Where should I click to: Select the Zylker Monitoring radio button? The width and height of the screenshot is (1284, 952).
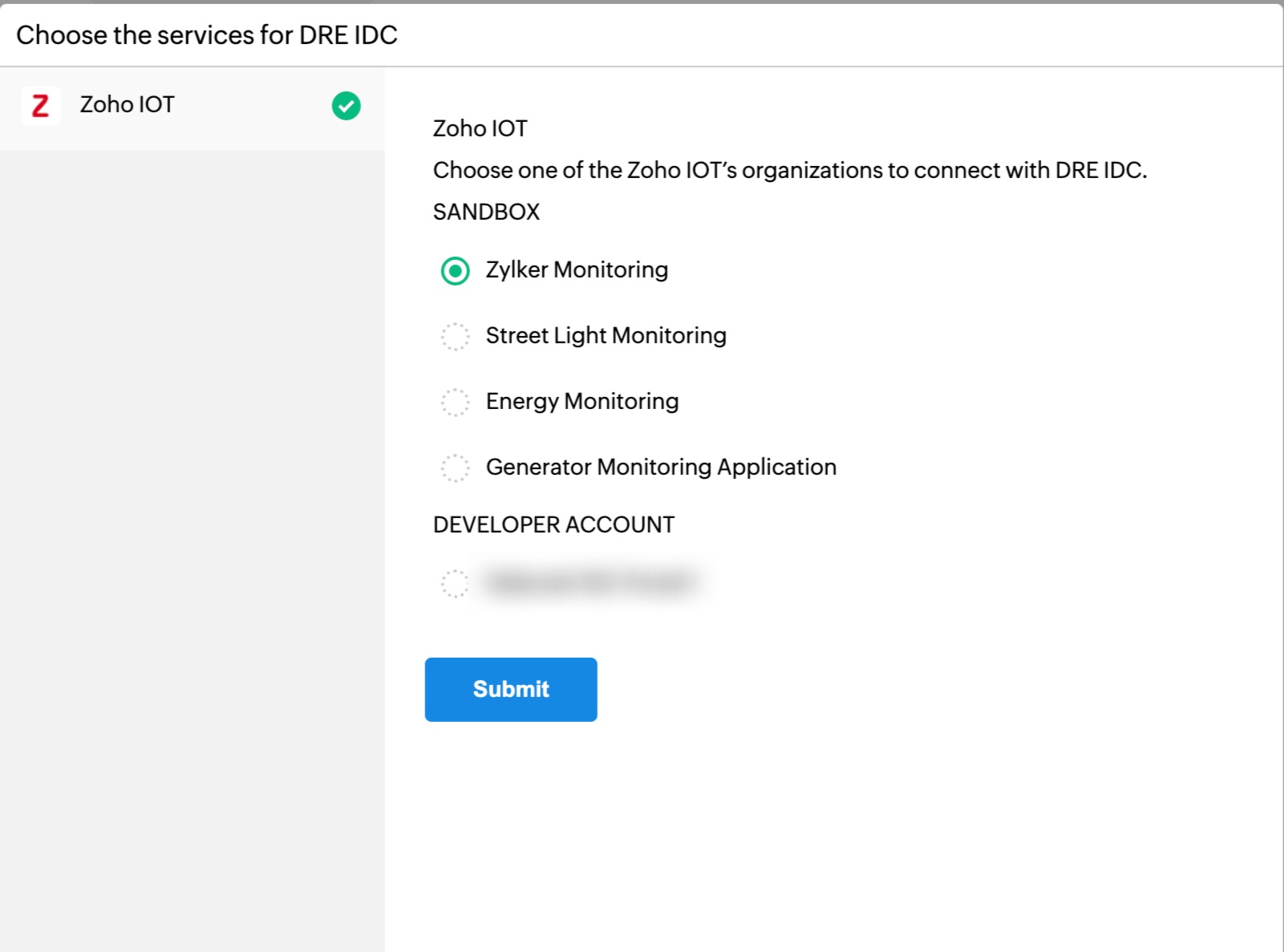[x=455, y=271]
